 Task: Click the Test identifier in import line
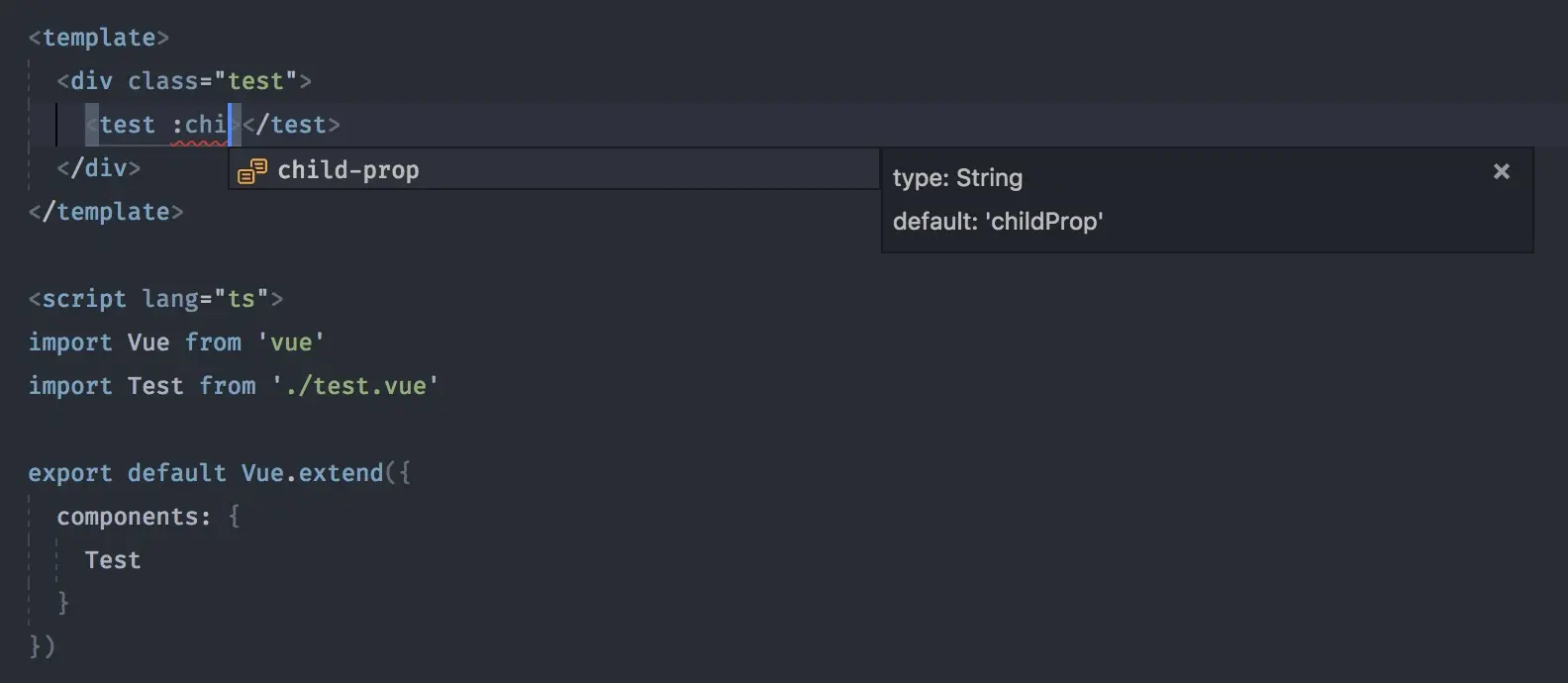[155, 386]
